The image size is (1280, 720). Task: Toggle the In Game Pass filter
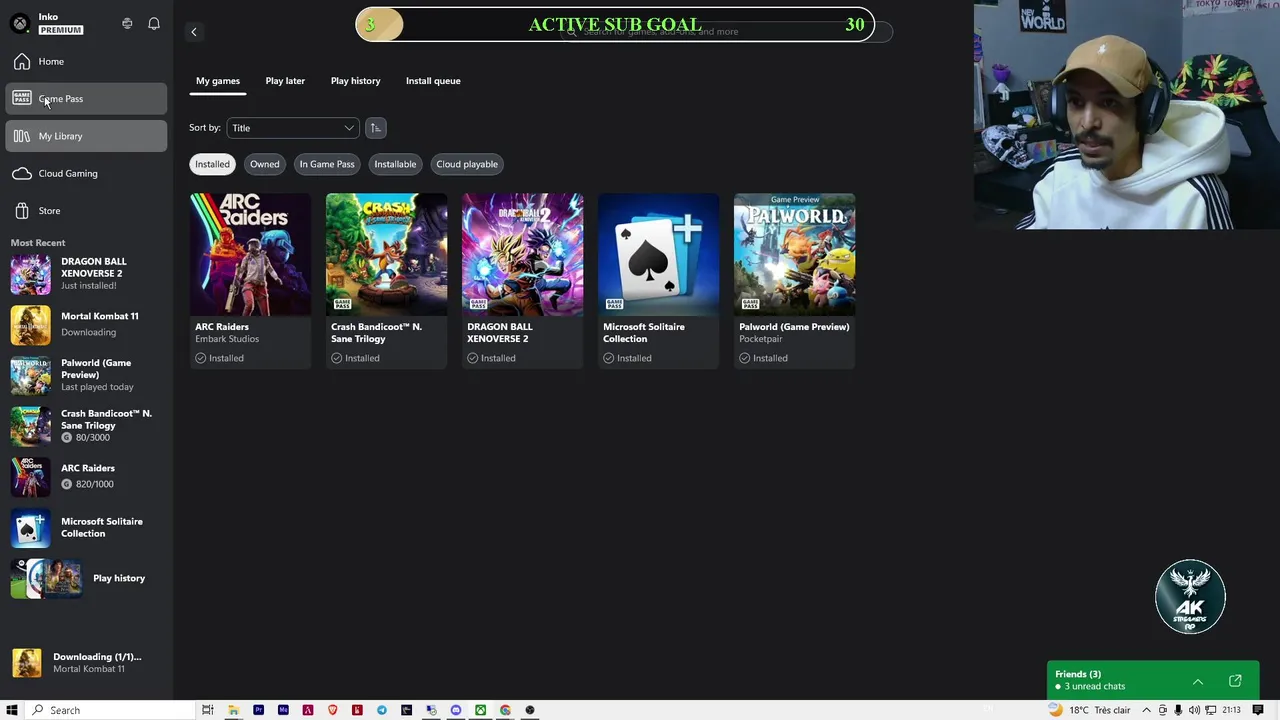coord(327,164)
